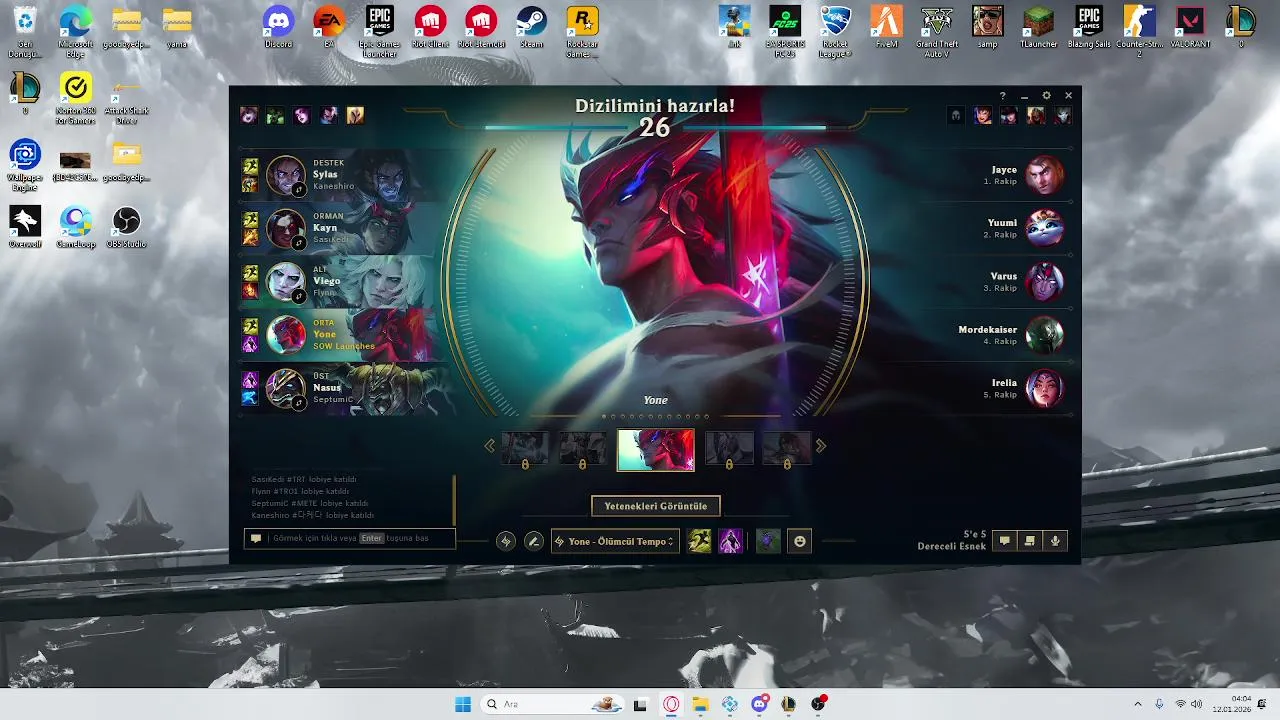Open Norton 360 for Gamers shortcut

point(75,100)
